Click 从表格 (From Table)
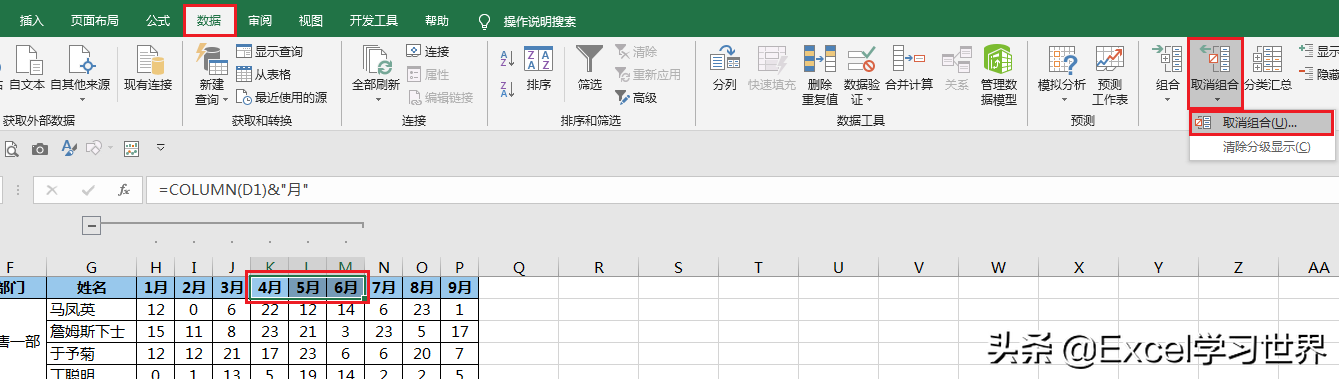This screenshot has width=1339, height=379. click(x=264, y=74)
